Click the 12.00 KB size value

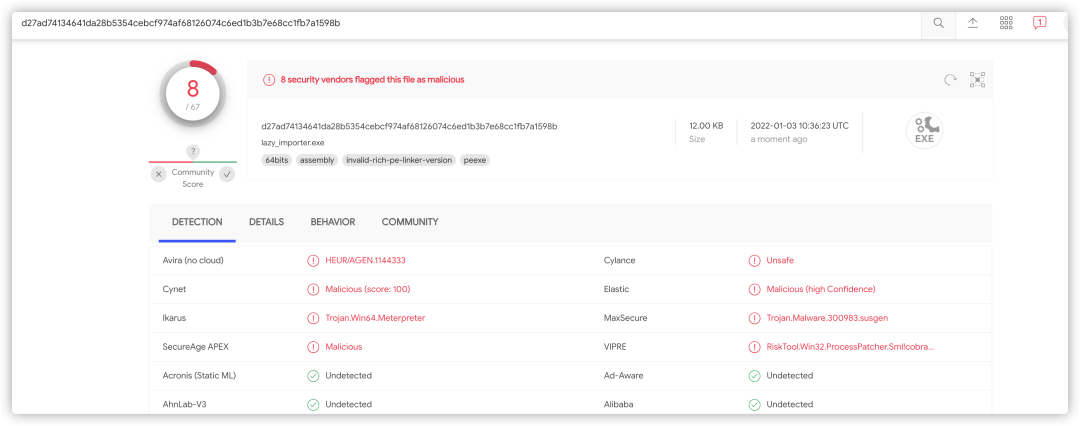coord(706,126)
